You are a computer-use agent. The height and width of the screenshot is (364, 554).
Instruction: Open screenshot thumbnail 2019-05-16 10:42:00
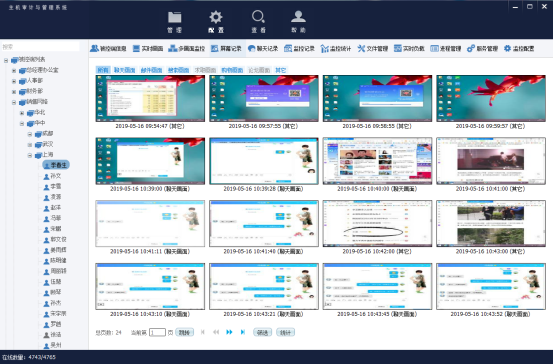(377, 224)
